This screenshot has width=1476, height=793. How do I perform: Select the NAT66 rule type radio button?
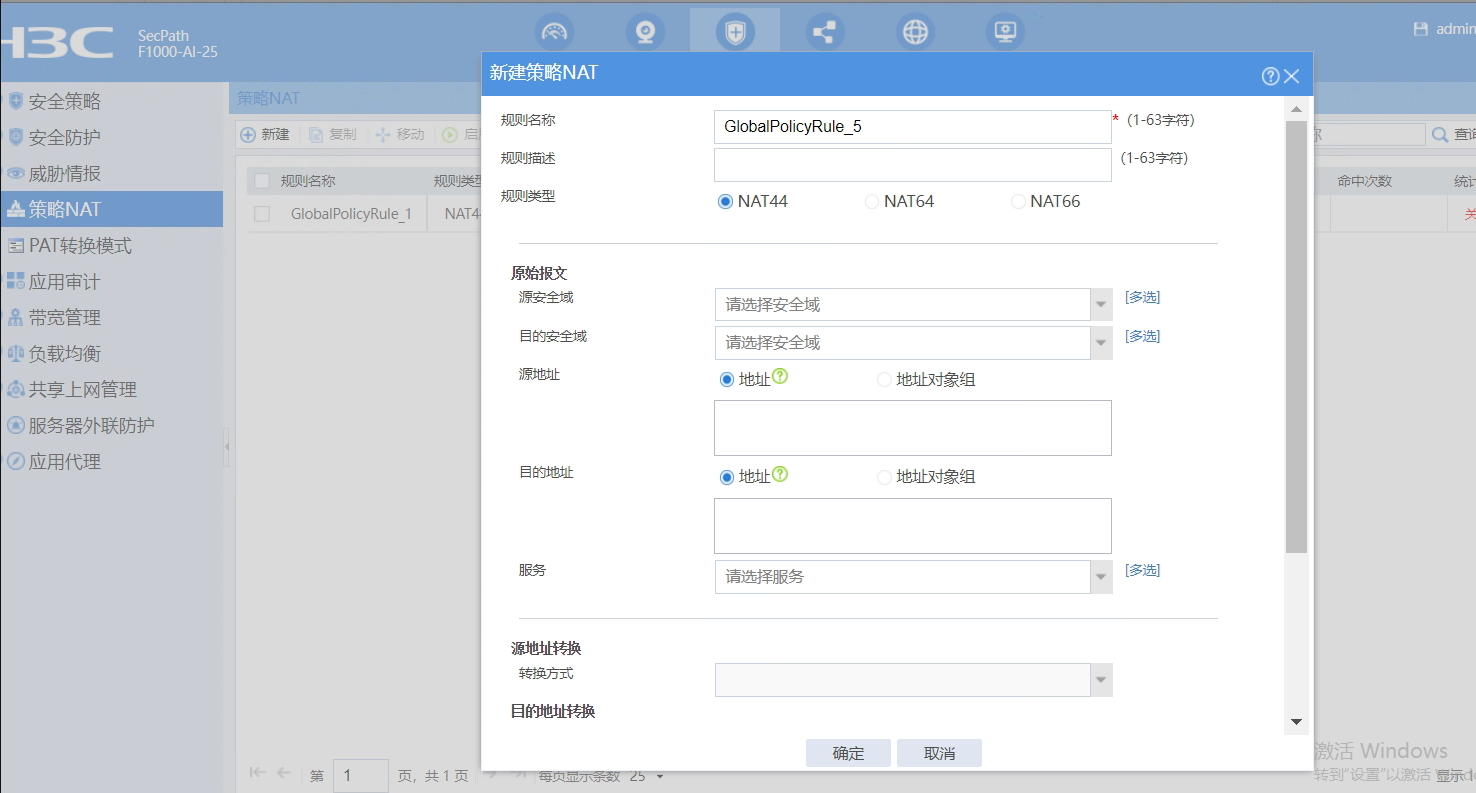click(x=1018, y=201)
